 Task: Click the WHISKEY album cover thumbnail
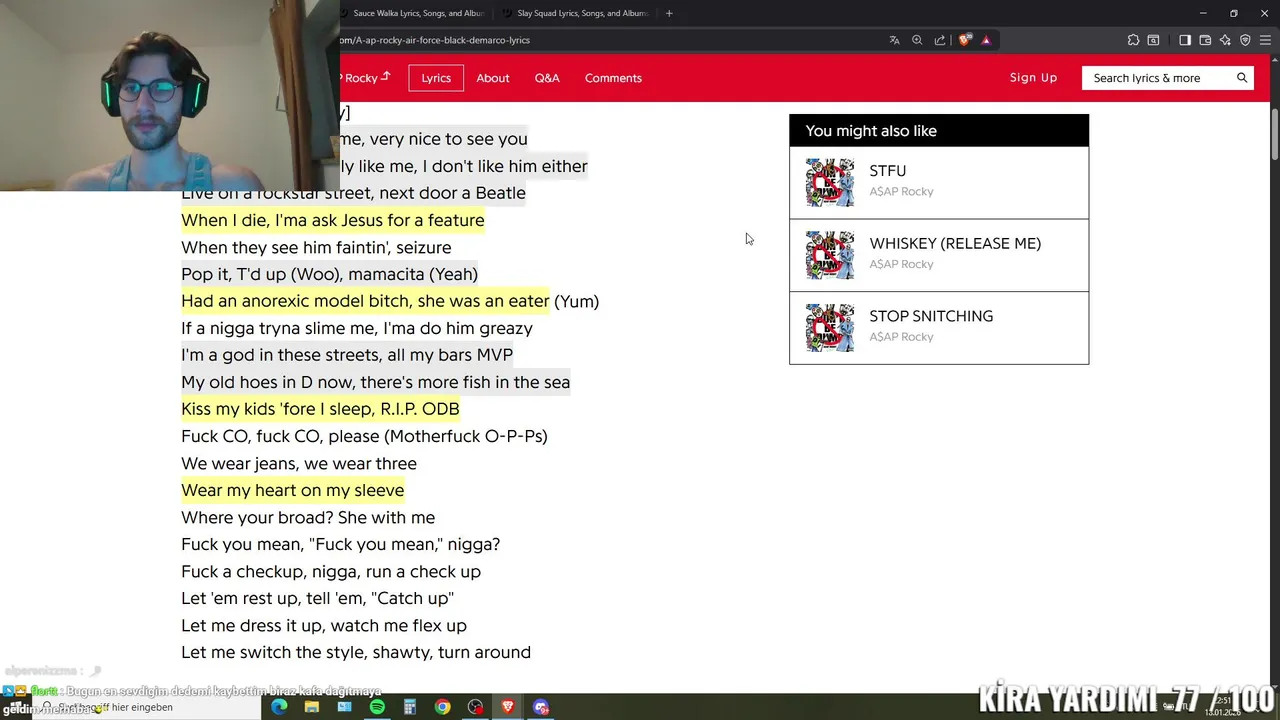(x=830, y=255)
